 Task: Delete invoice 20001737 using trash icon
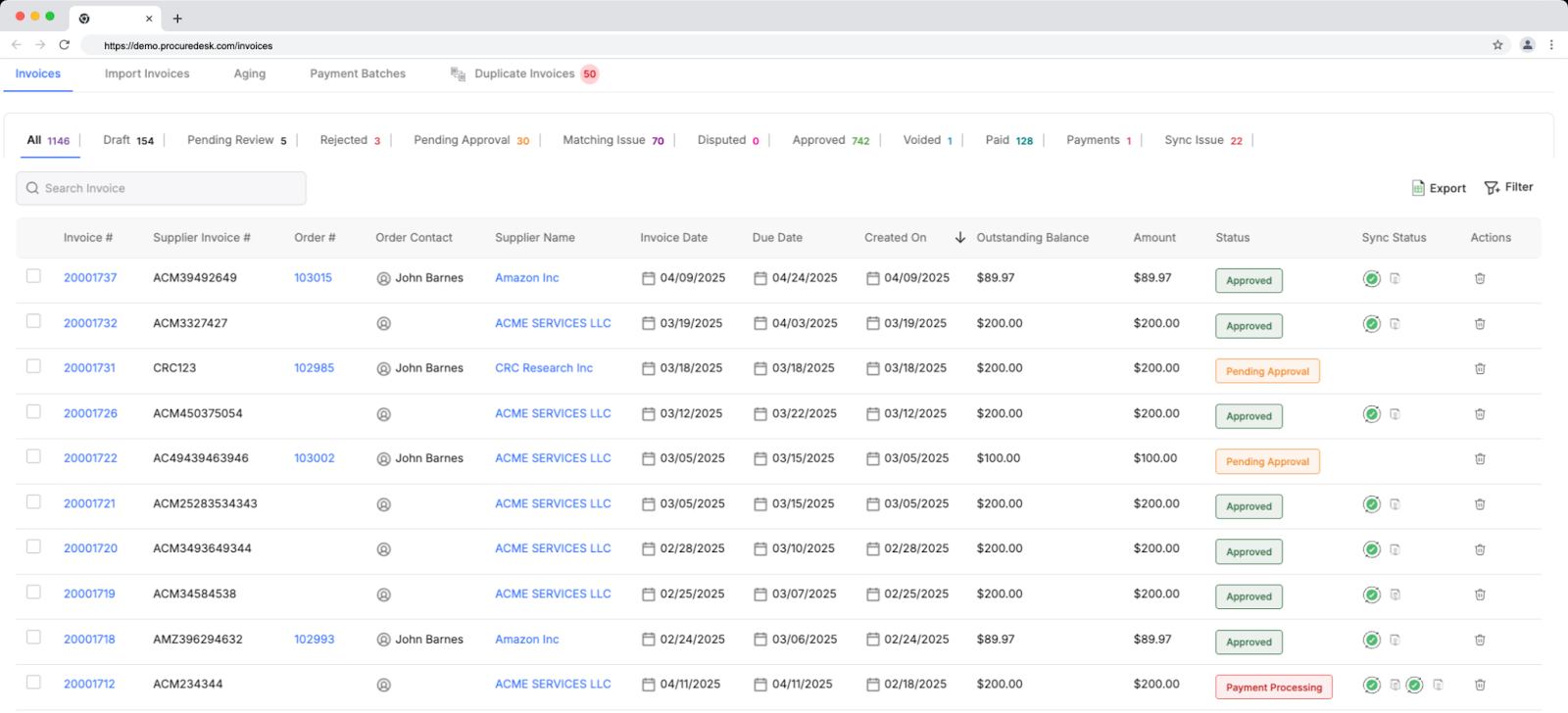(x=1480, y=278)
